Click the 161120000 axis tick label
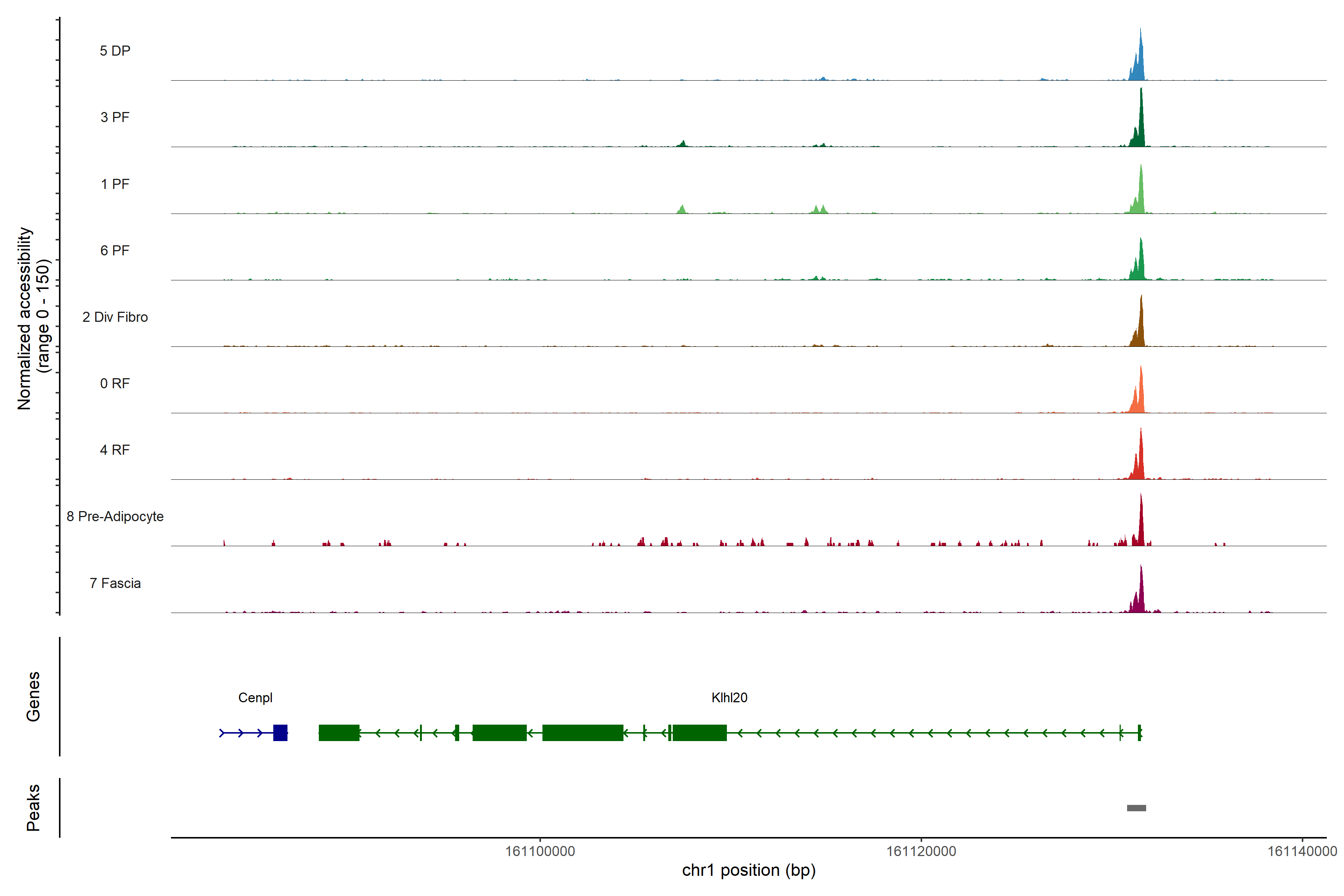Screen dimensions: 1344x896 coord(921,852)
